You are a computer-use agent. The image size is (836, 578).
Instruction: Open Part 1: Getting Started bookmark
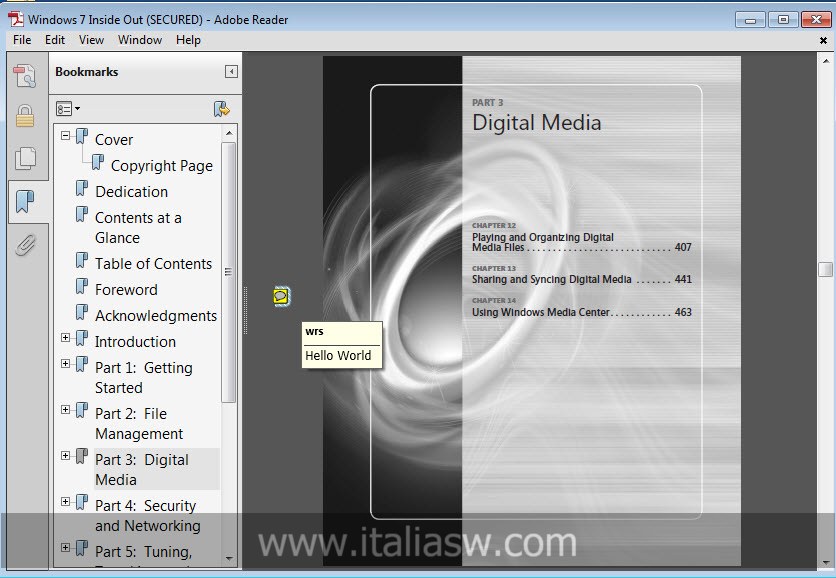(x=143, y=378)
